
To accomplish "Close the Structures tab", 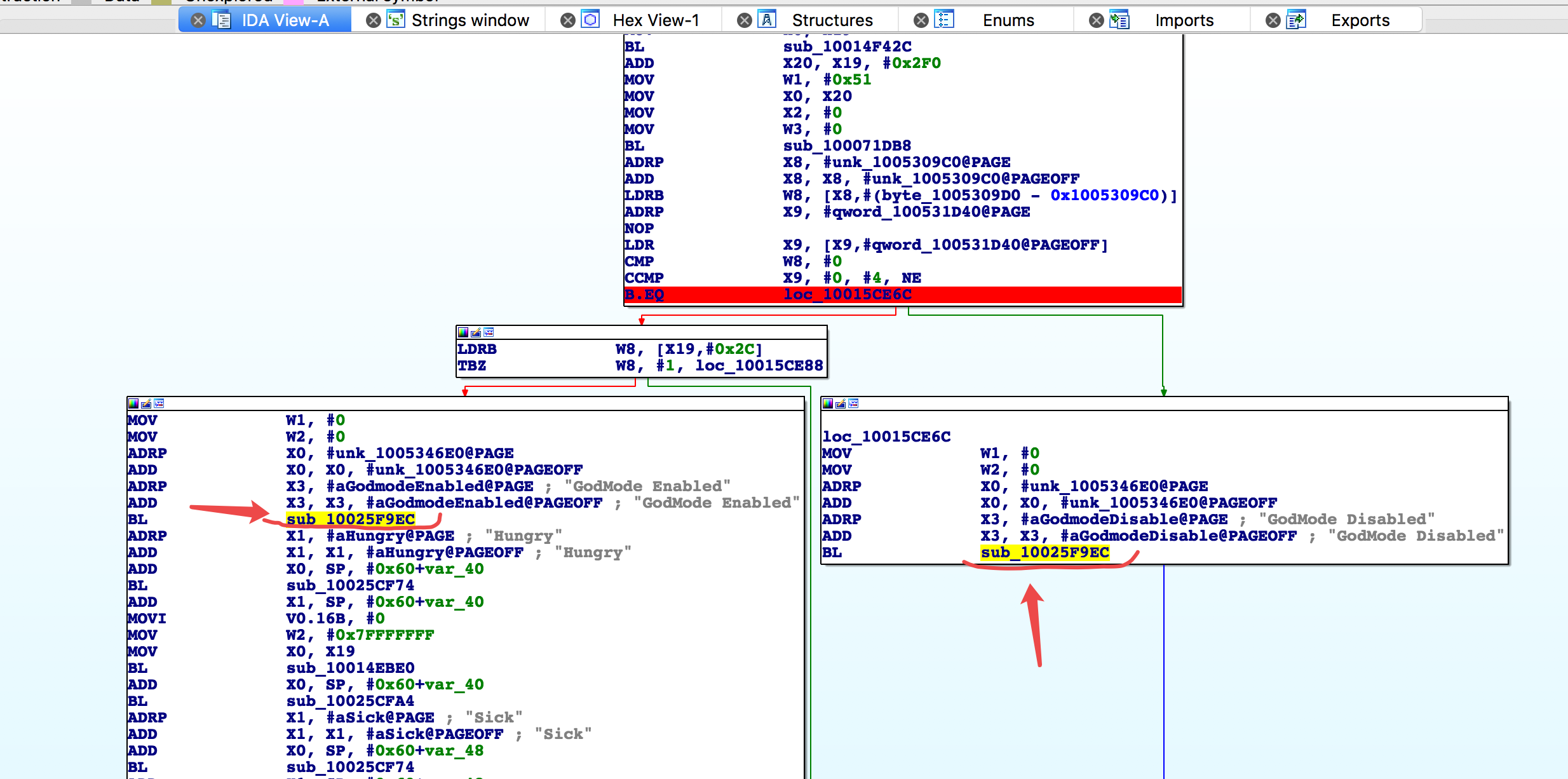I will coord(745,20).
